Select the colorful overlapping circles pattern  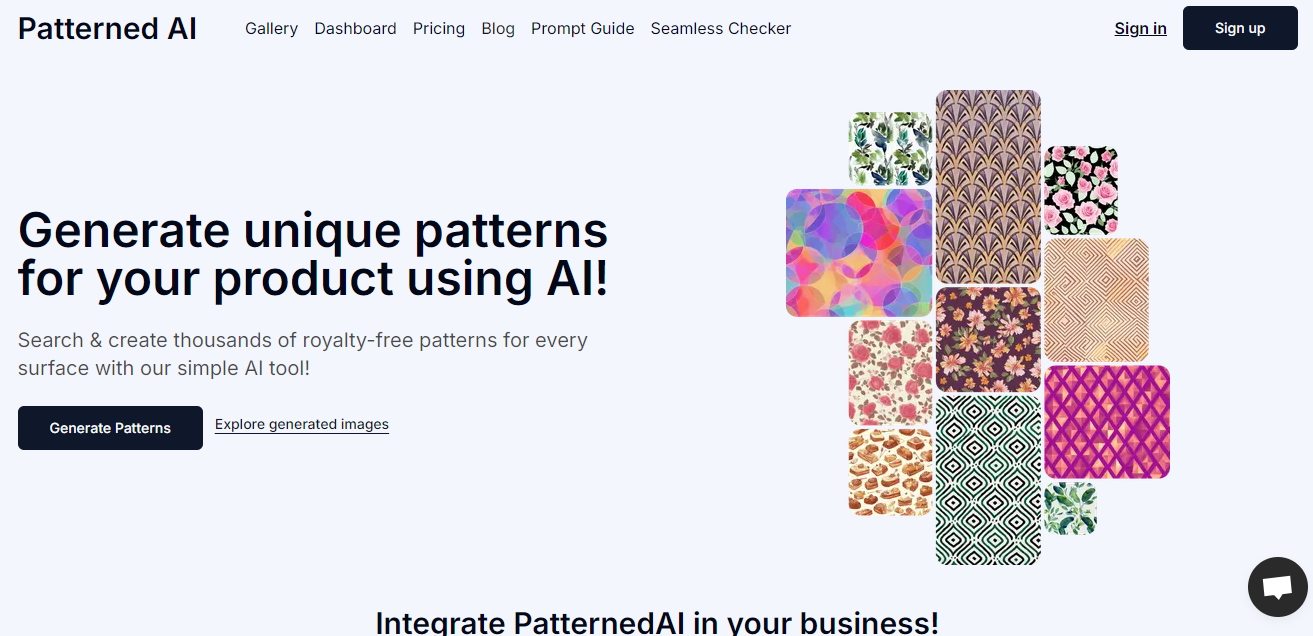[x=858, y=252]
